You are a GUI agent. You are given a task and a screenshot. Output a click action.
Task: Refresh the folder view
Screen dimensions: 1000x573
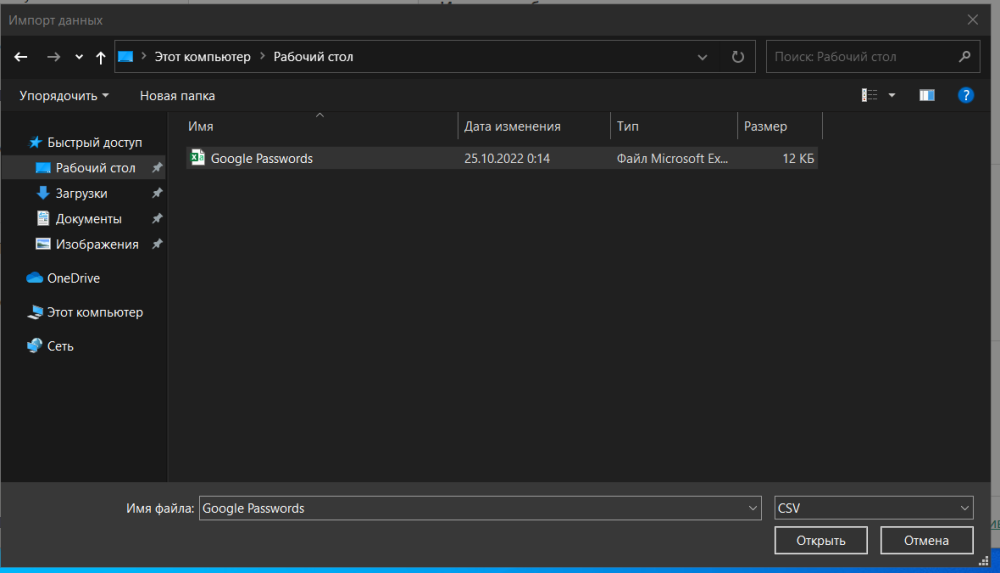click(x=738, y=57)
